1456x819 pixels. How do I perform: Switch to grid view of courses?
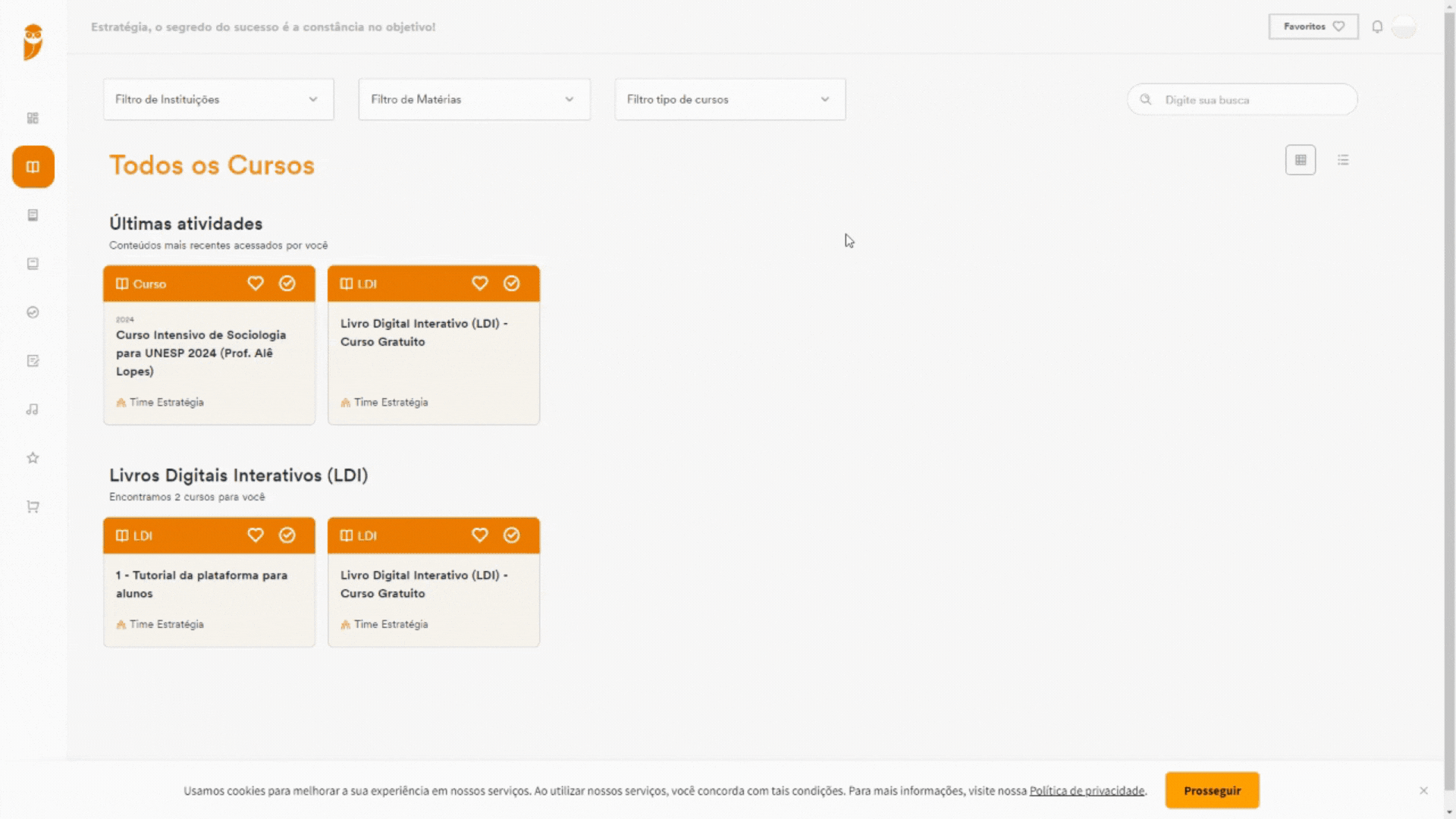click(x=1301, y=160)
